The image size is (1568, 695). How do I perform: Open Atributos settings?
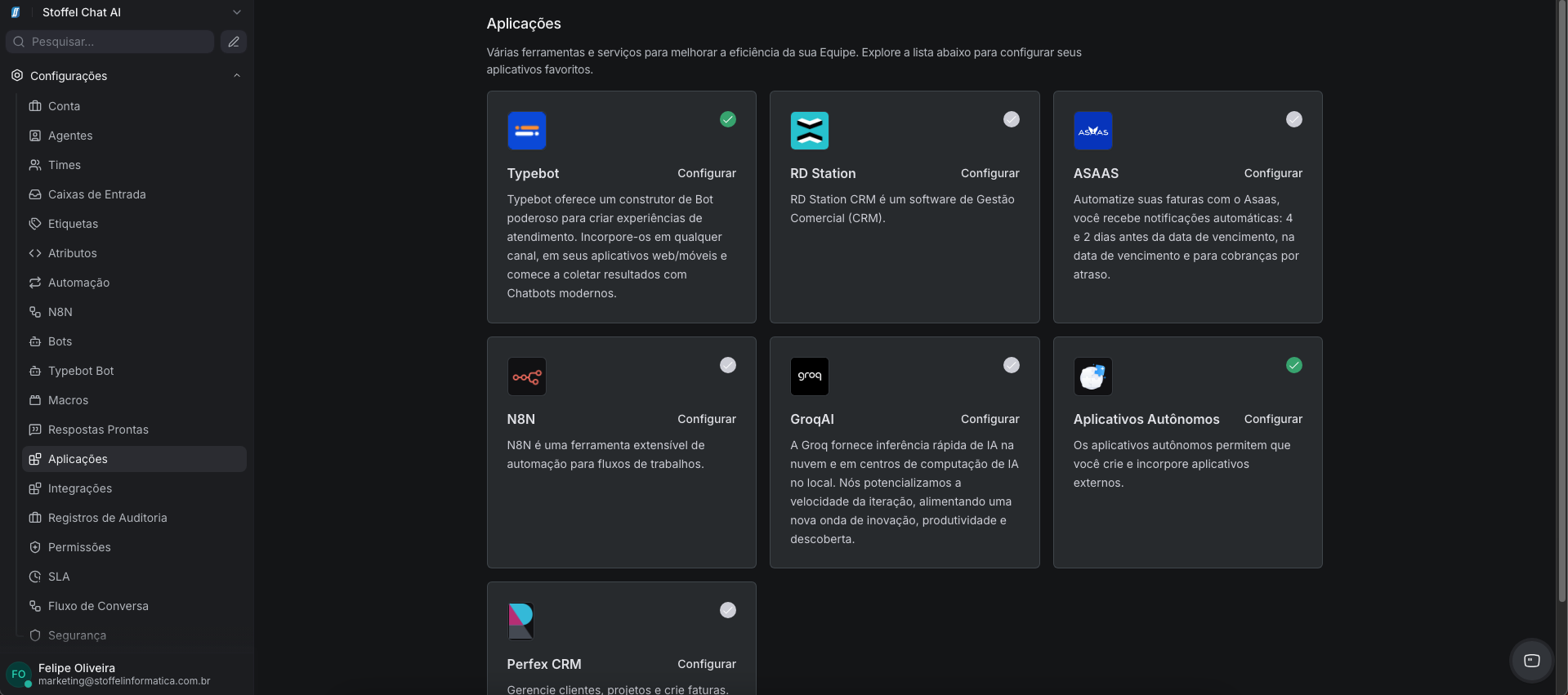point(134,253)
